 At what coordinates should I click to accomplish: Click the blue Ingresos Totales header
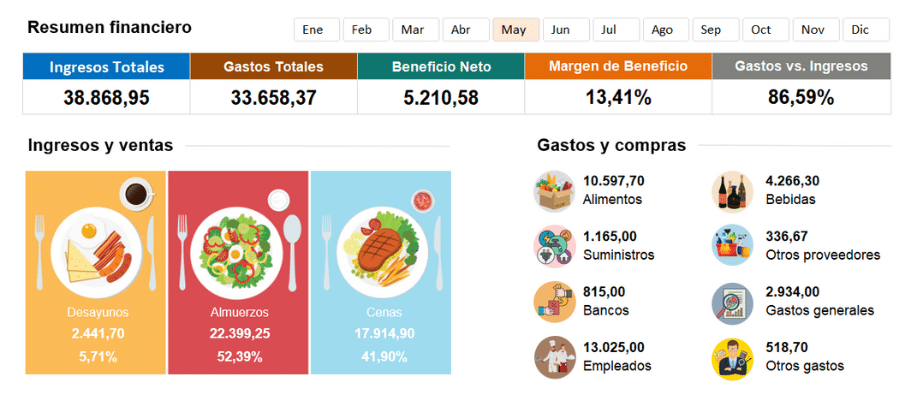coord(106,67)
